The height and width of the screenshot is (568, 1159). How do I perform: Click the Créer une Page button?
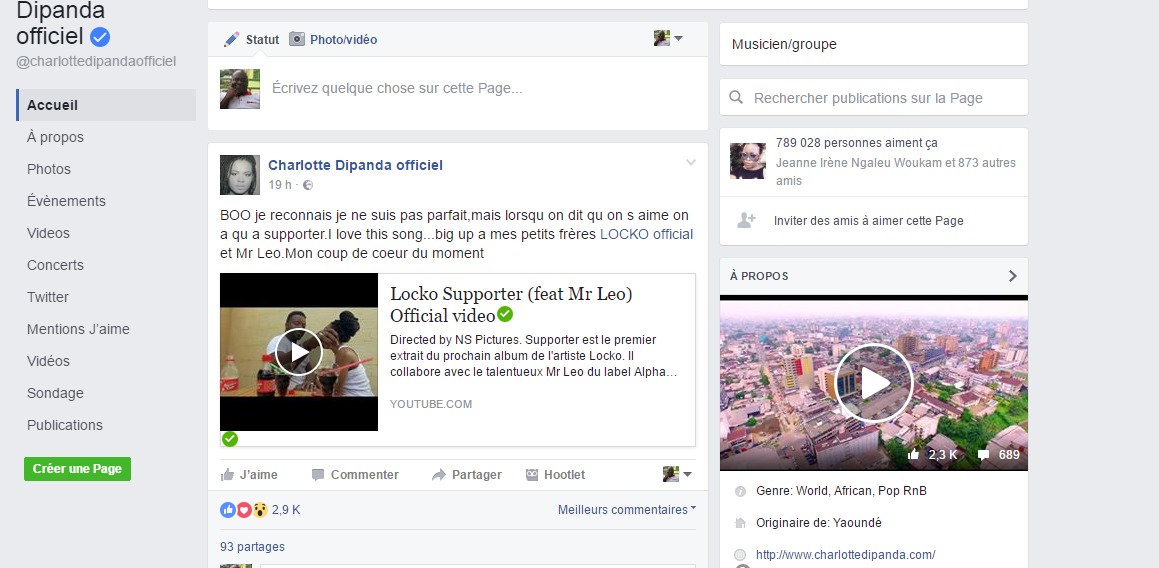[x=78, y=469]
